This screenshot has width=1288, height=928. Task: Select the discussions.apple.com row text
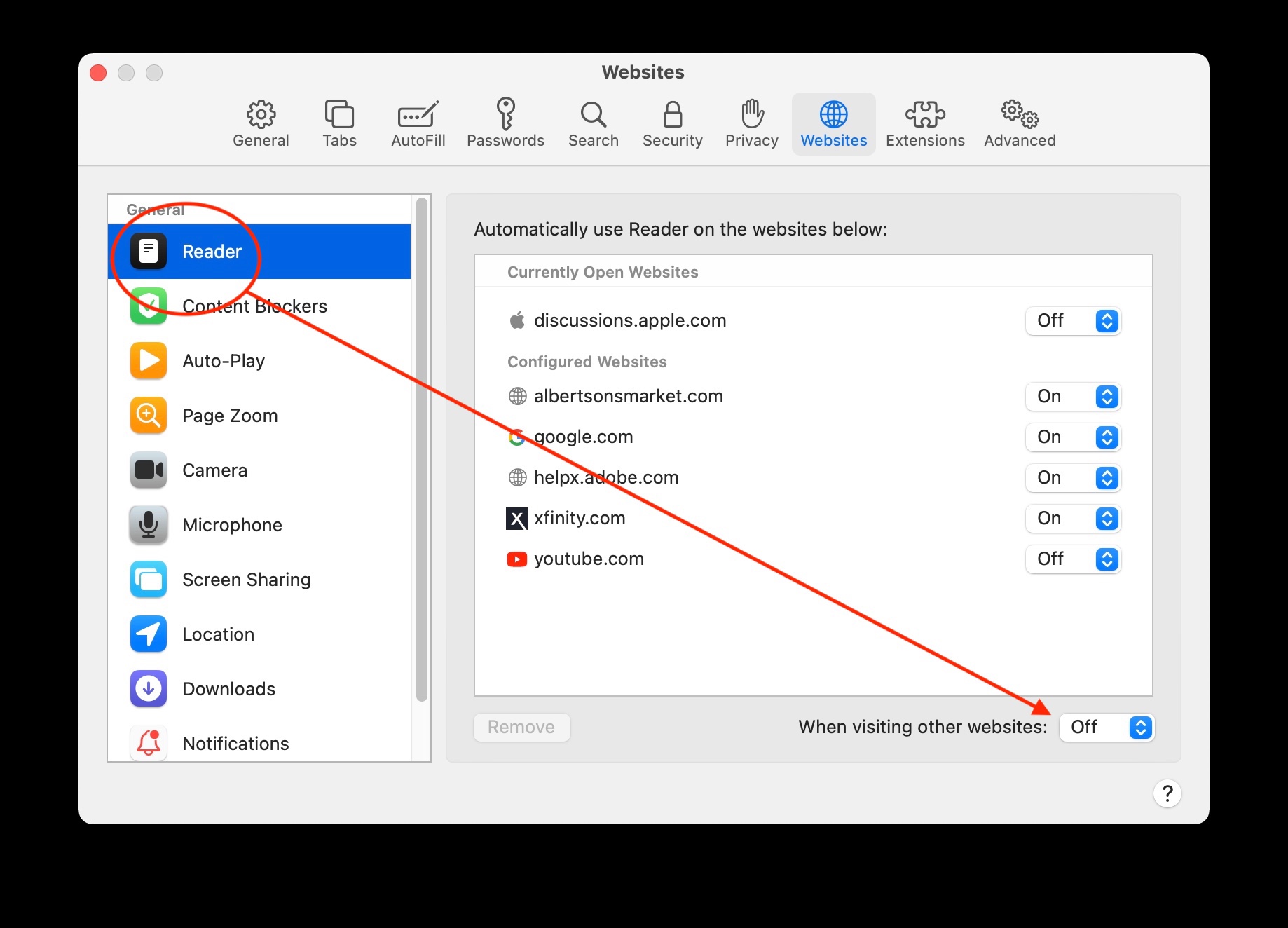point(630,321)
